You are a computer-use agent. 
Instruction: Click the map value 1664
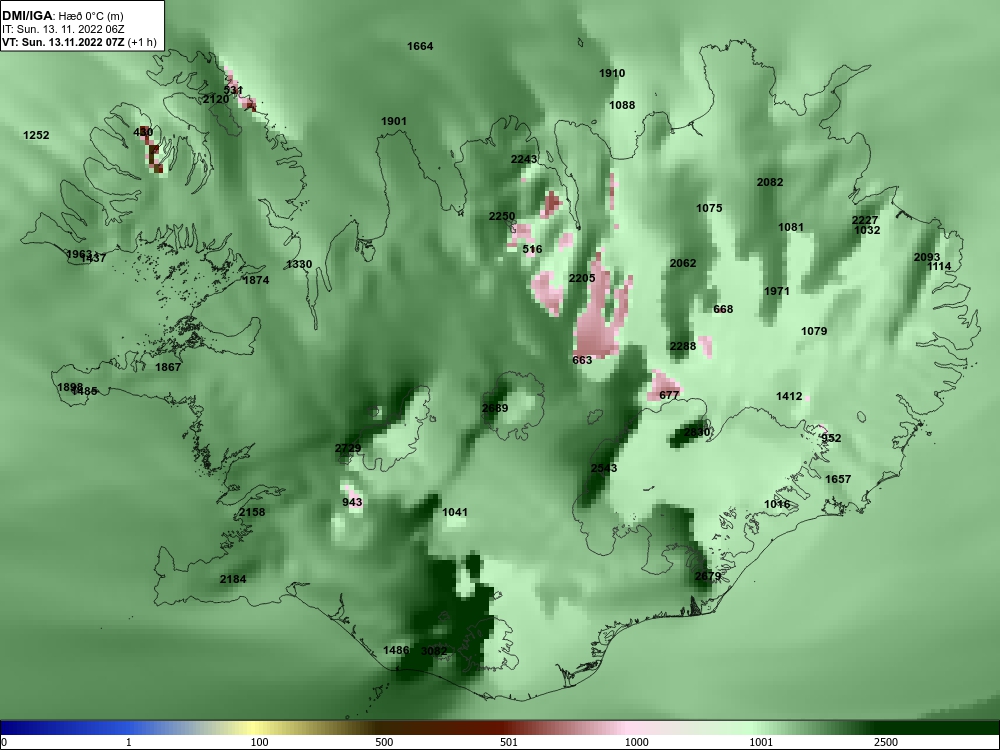tap(420, 46)
